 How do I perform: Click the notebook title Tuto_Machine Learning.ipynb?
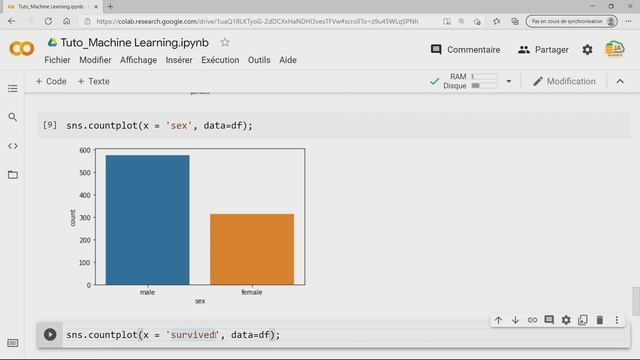(x=135, y=42)
